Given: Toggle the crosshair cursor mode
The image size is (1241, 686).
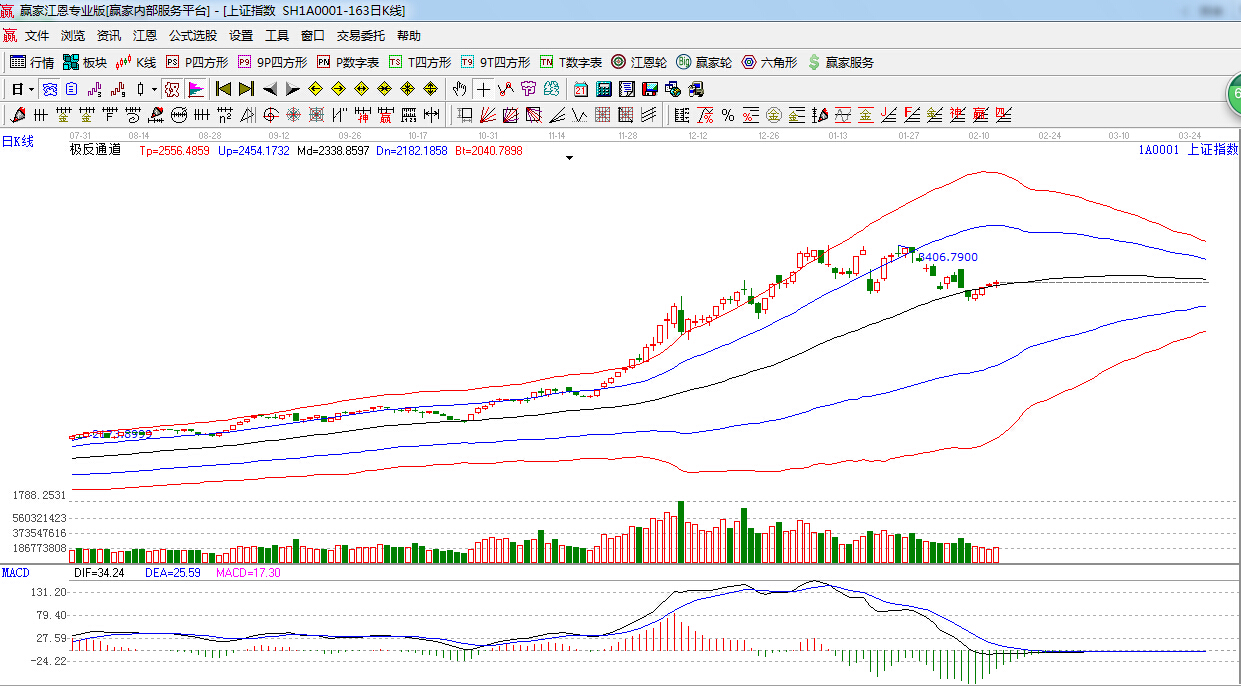Looking at the screenshot, I should coord(483,89).
